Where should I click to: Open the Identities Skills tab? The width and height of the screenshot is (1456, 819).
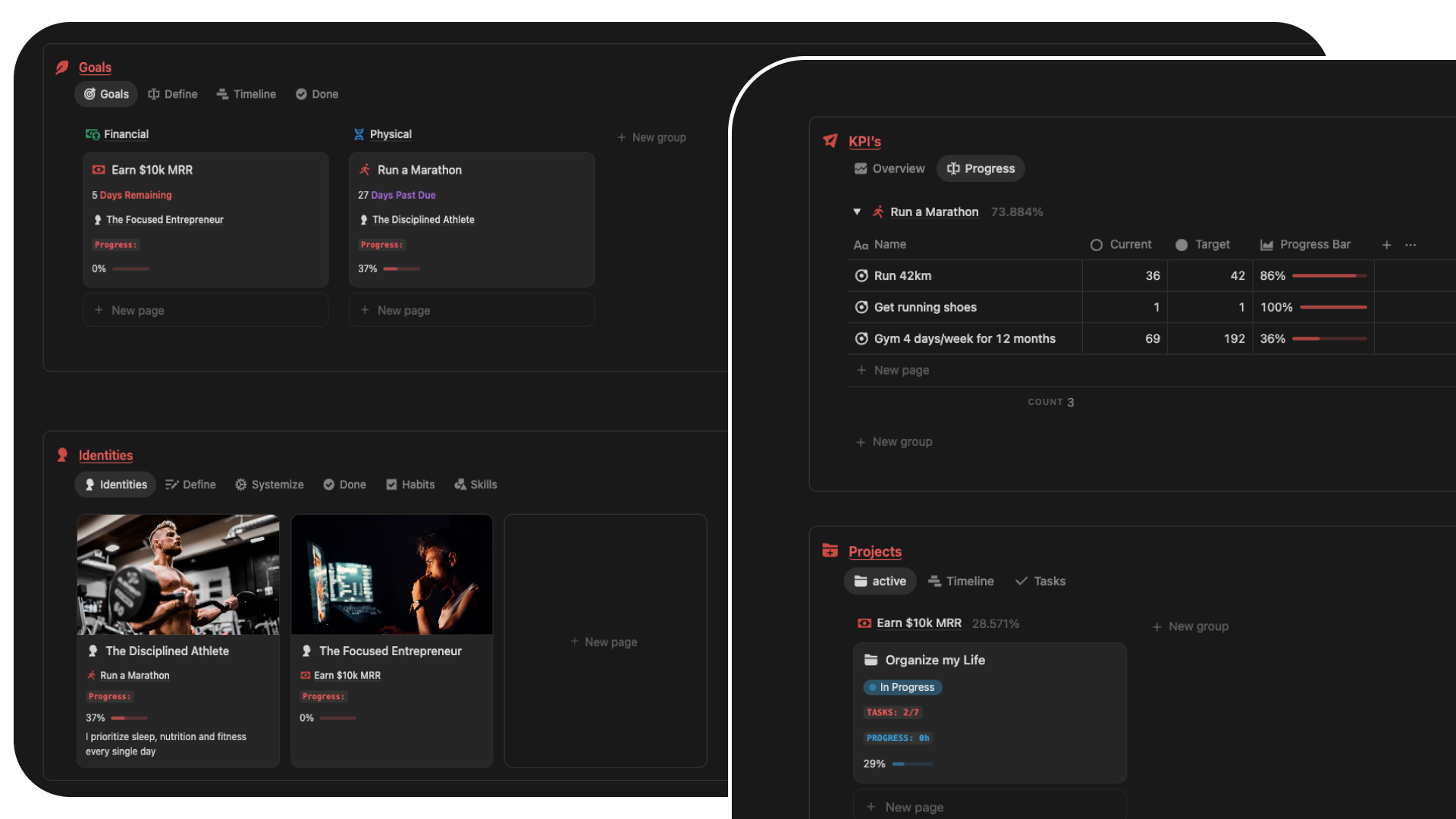pyautogui.click(x=475, y=485)
